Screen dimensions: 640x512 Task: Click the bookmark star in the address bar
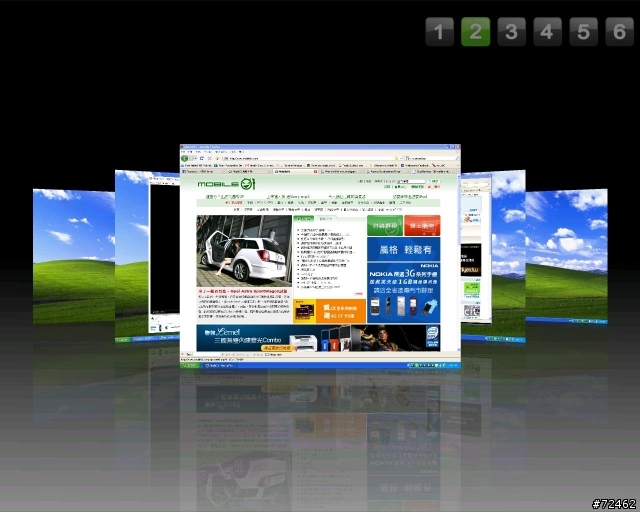click(x=396, y=158)
